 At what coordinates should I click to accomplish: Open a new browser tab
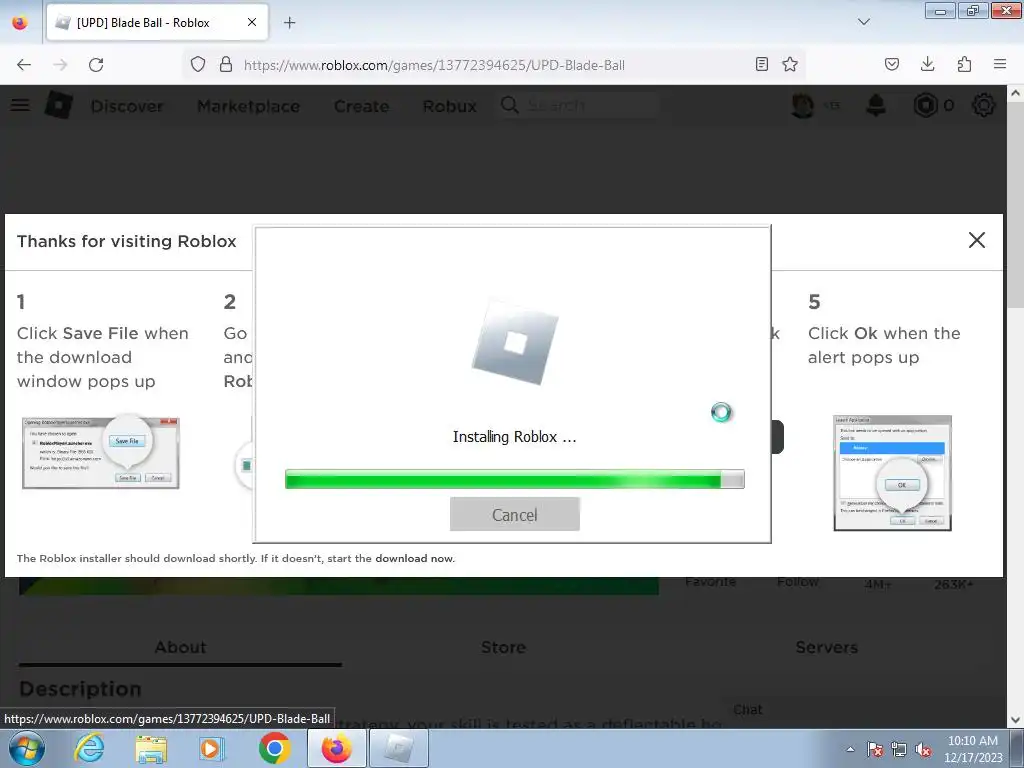[x=289, y=23]
